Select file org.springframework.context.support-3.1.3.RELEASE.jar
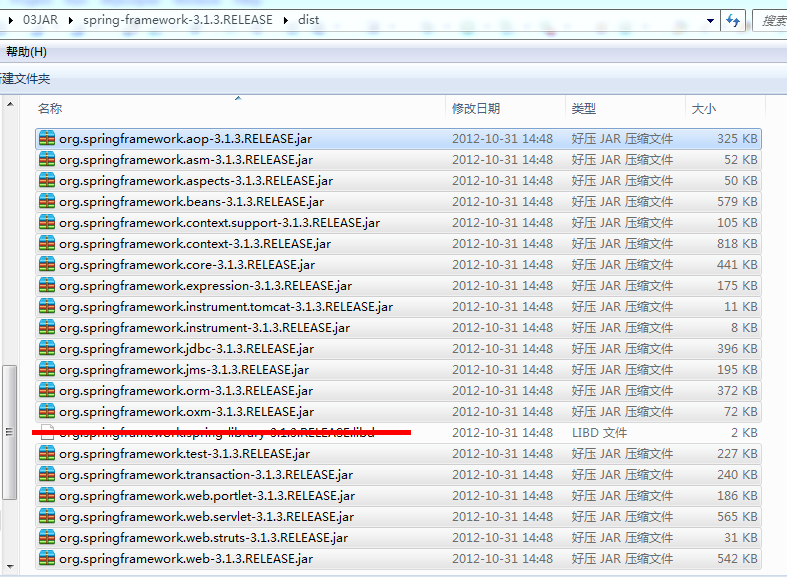Image resolution: width=787 pixels, height=577 pixels. [x=399, y=223]
